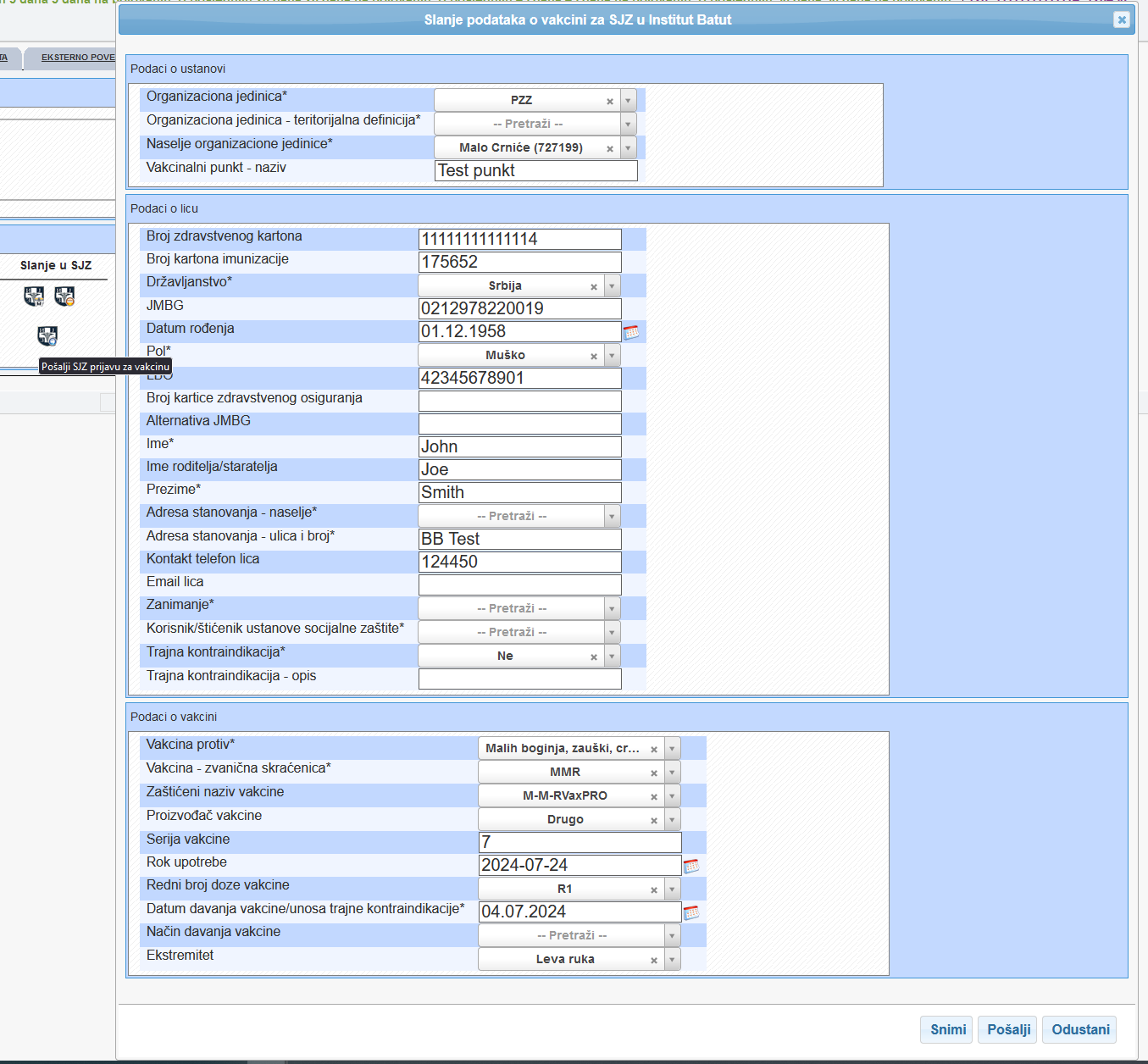Click the Broj zdravstvenog kartona field

coord(520,239)
